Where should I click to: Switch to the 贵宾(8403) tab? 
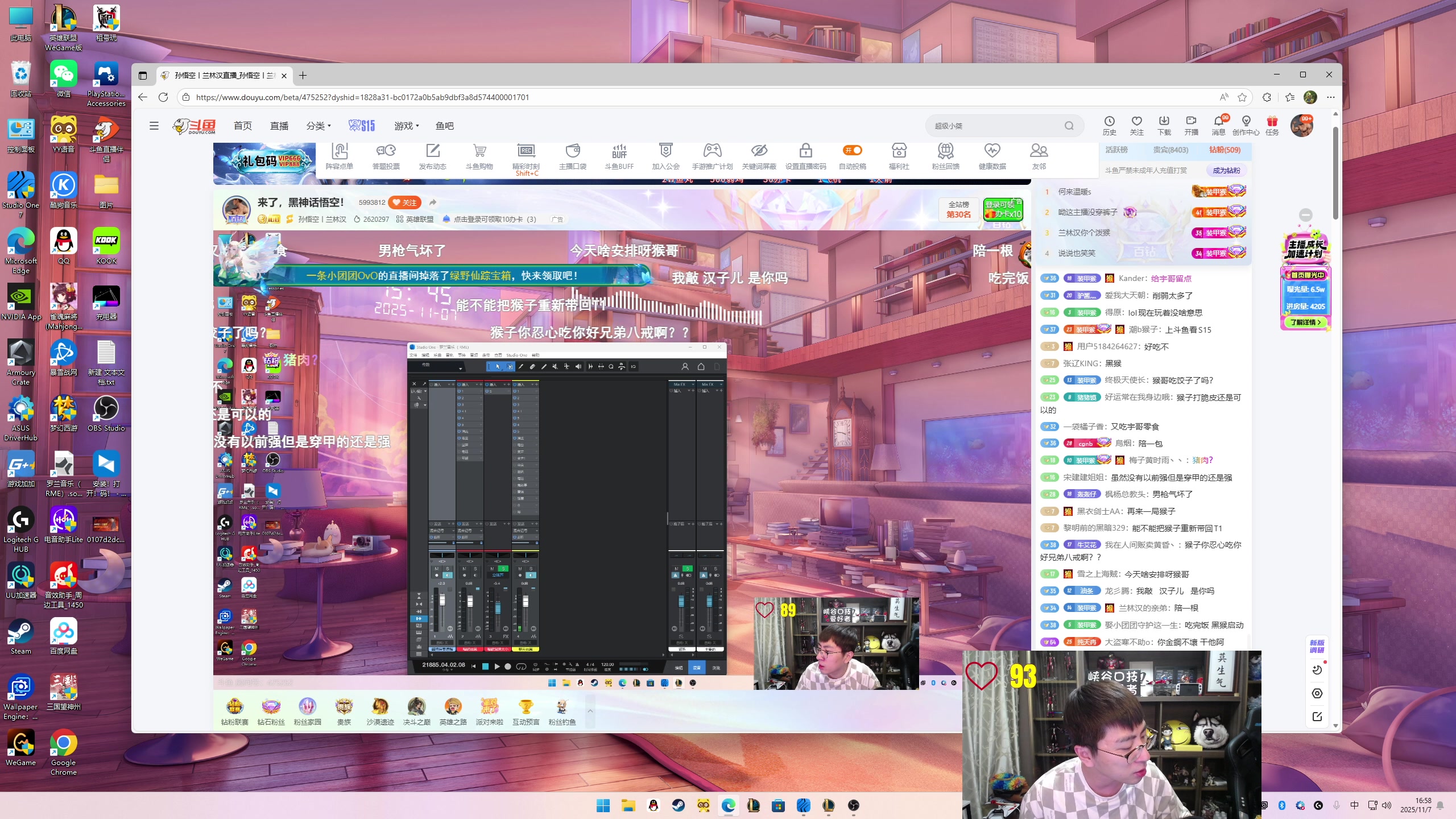click(x=1170, y=150)
